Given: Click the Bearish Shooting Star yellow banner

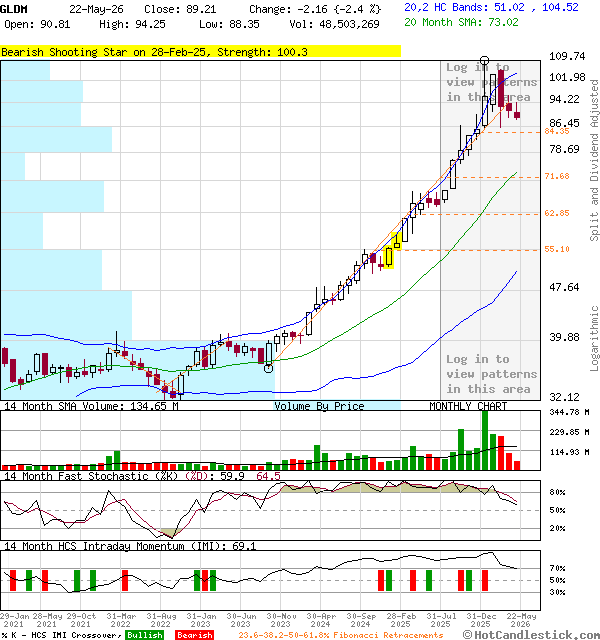Looking at the screenshot, I should coord(200,52).
